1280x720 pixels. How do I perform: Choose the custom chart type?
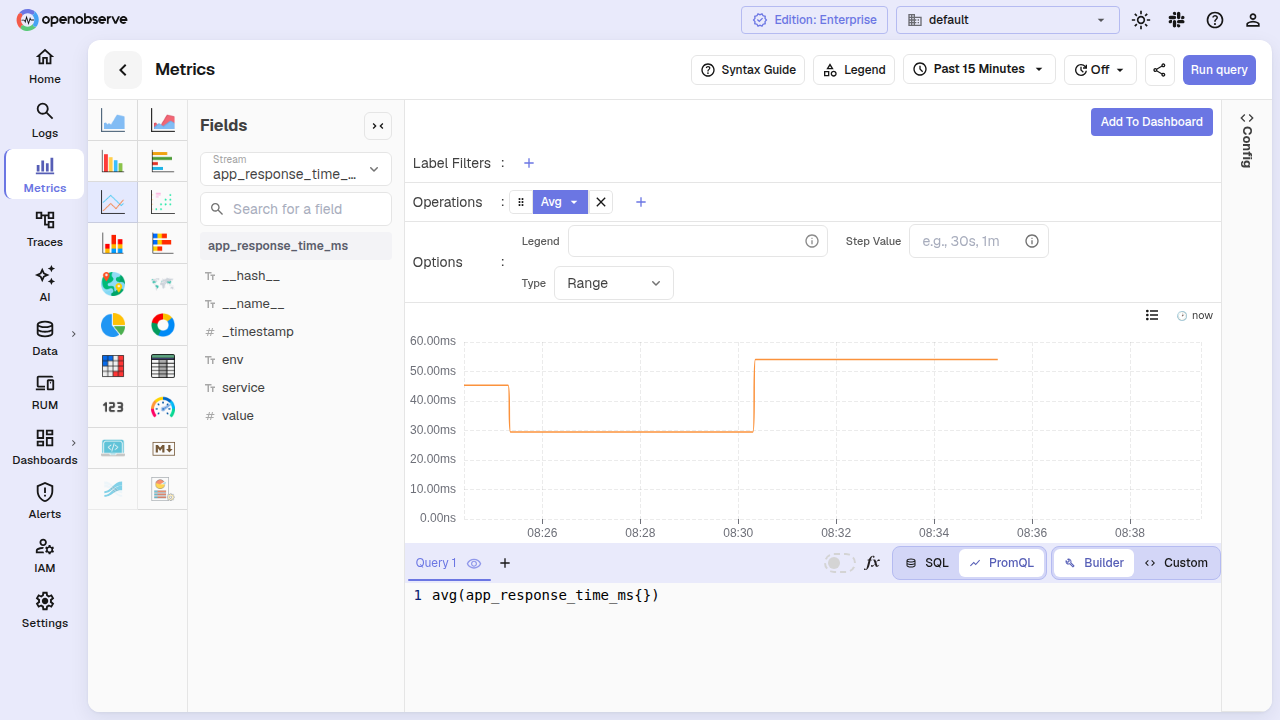(163, 489)
